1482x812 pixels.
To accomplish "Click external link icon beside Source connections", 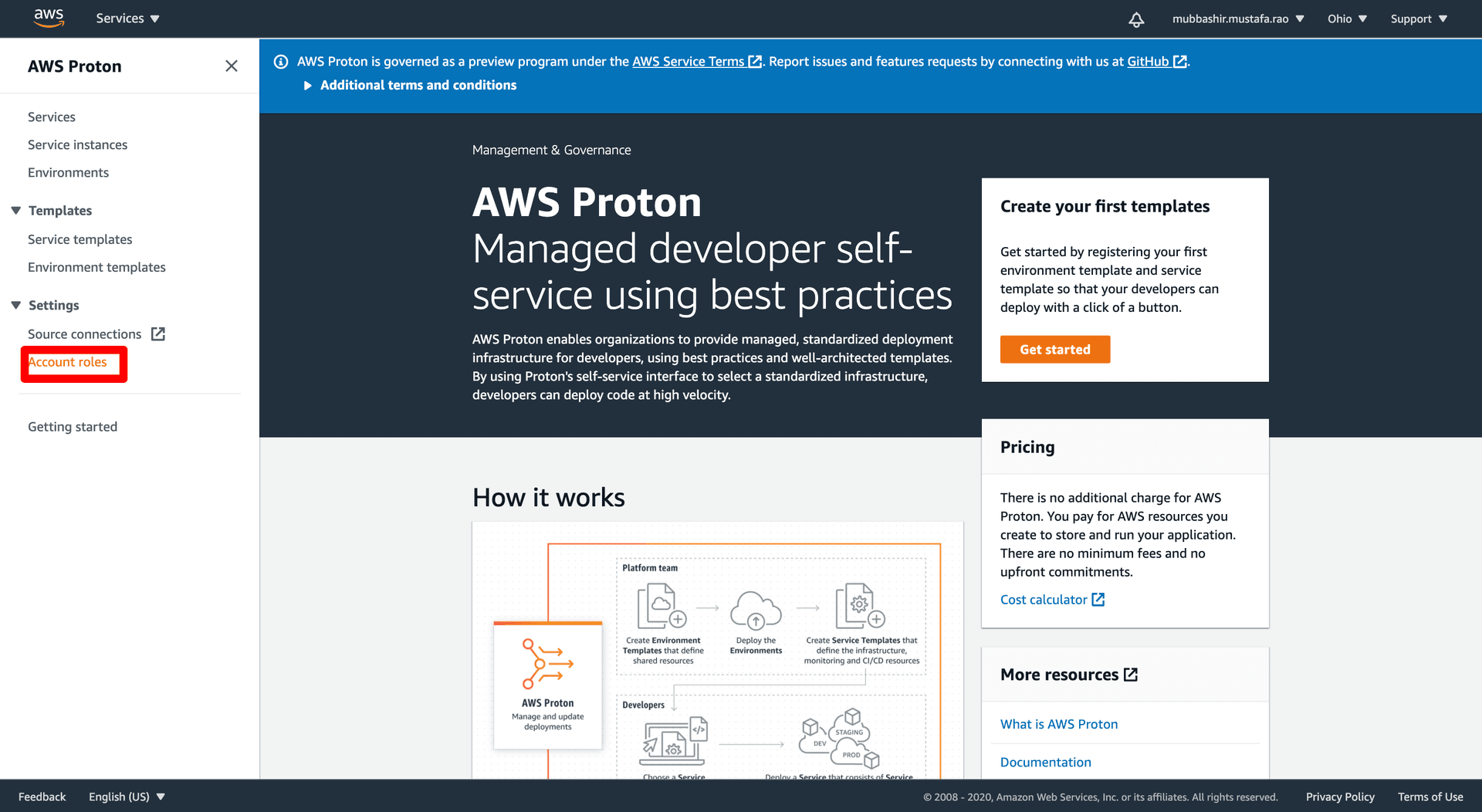I will click(x=158, y=334).
